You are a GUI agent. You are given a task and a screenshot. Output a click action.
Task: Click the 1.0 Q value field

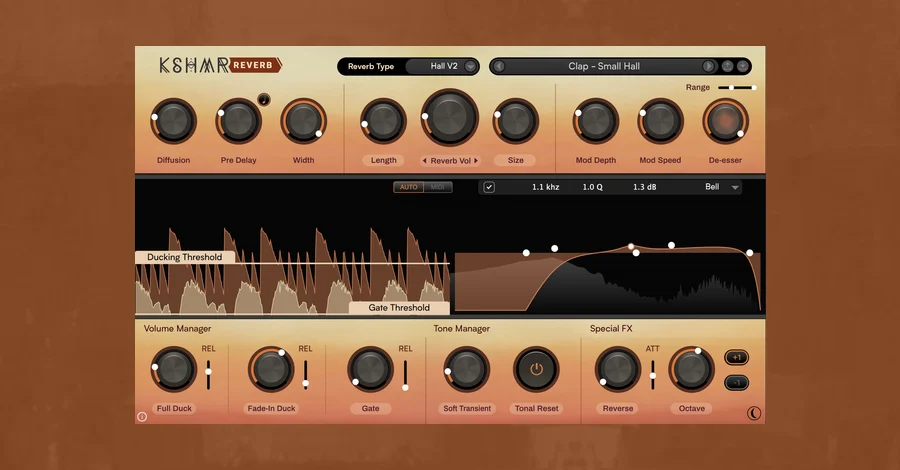tap(592, 187)
